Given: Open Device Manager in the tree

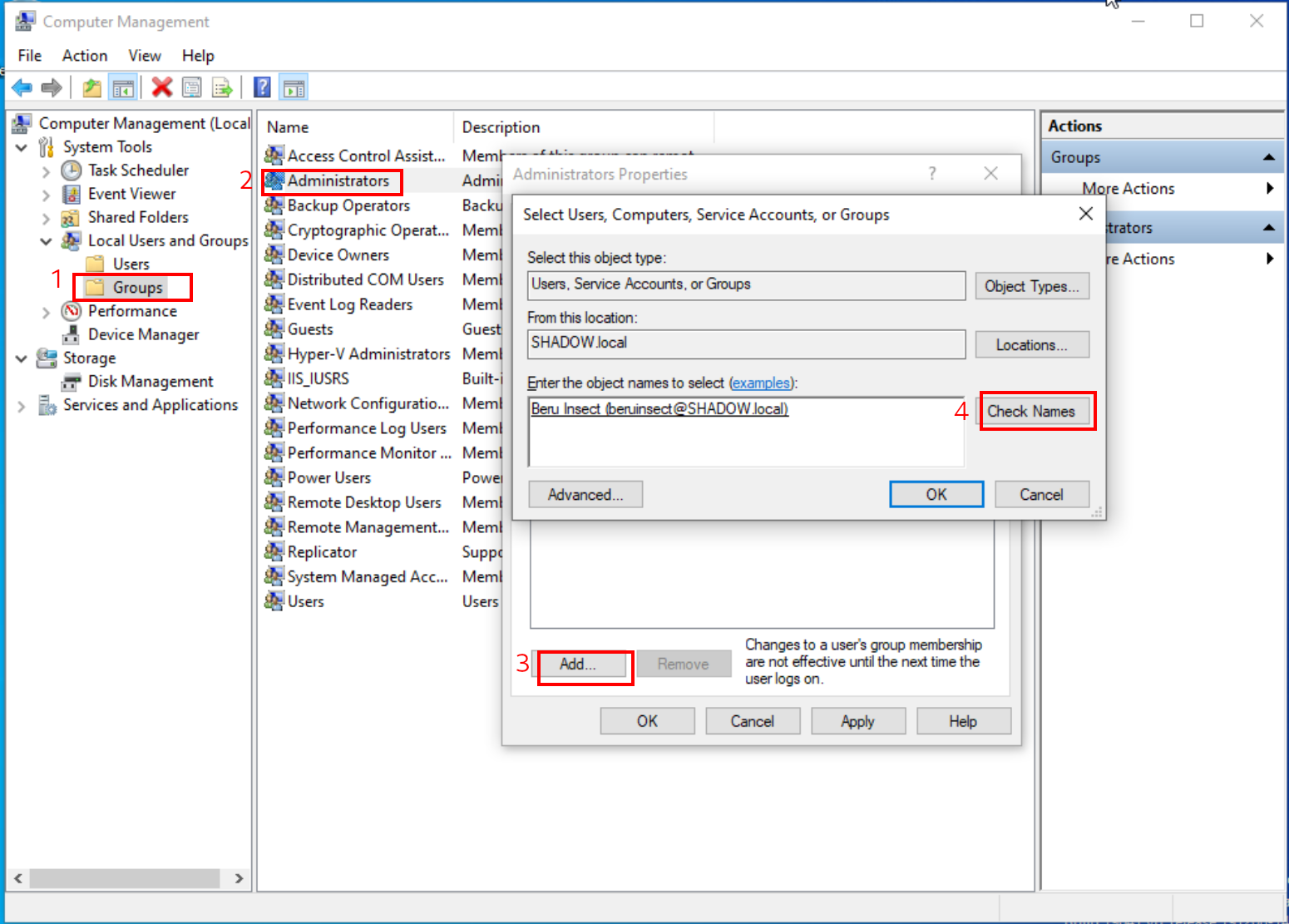Looking at the screenshot, I should click(143, 334).
